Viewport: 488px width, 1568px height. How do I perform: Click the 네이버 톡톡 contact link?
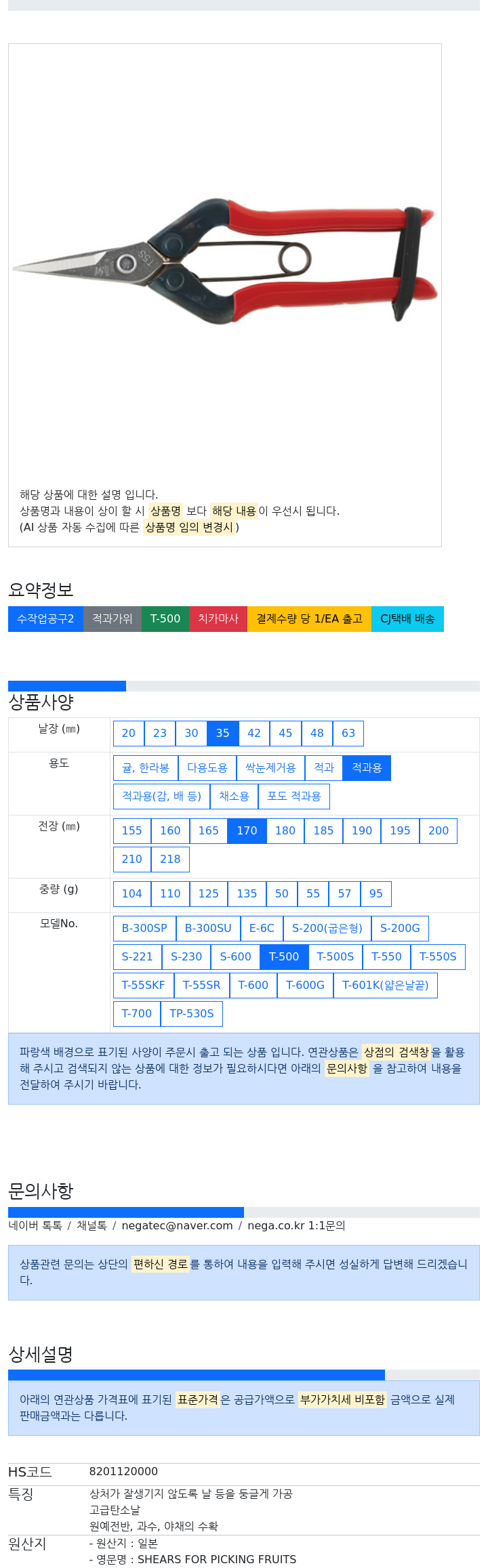[35, 1226]
